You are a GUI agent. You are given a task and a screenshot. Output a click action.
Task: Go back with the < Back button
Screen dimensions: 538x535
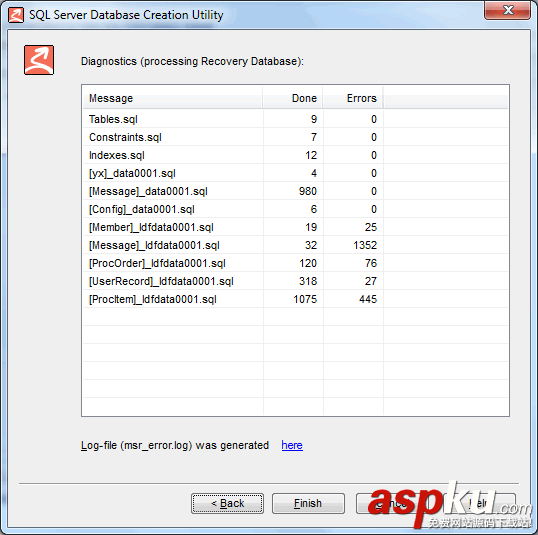click(x=227, y=503)
